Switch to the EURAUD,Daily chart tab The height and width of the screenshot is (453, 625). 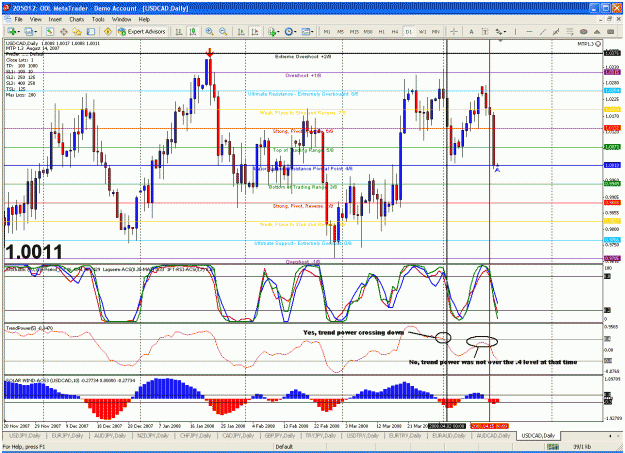click(449, 436)
